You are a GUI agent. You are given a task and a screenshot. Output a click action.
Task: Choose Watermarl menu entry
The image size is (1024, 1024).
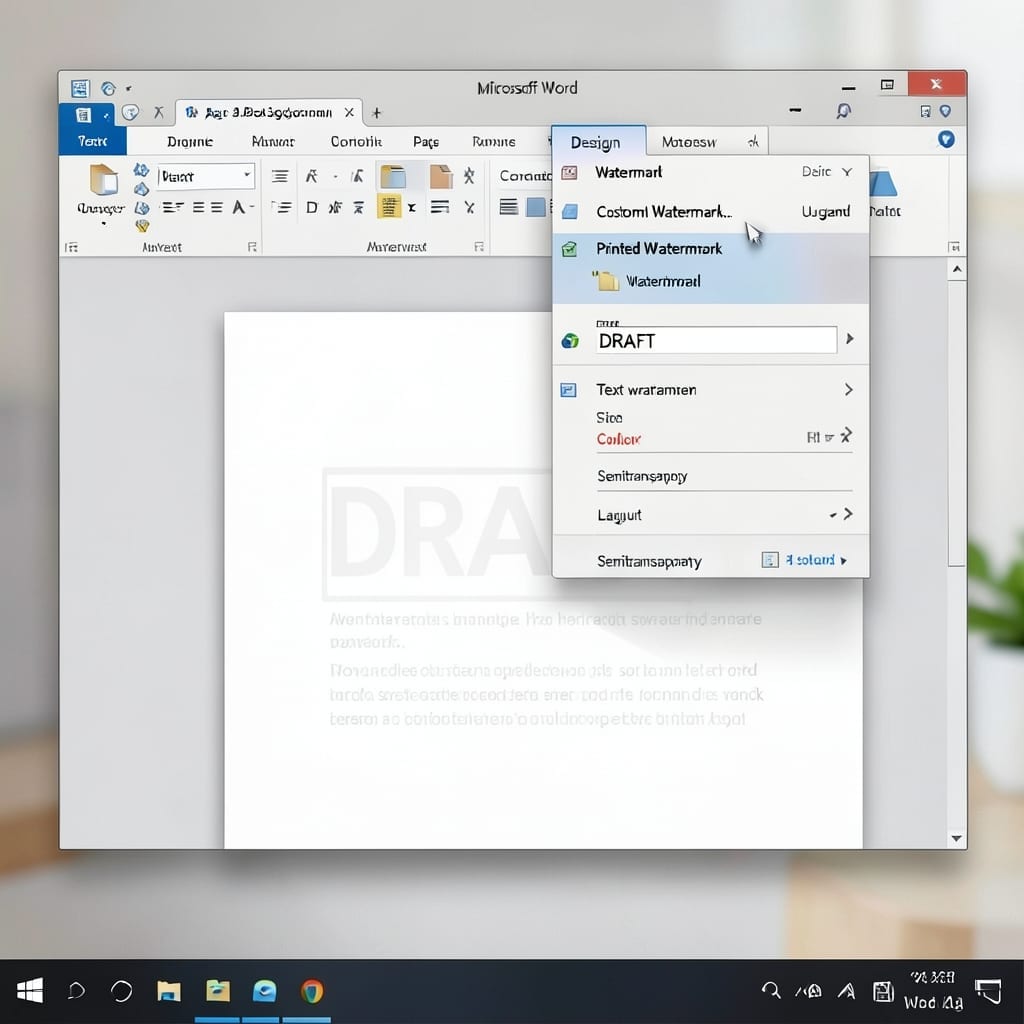point(628,172)
